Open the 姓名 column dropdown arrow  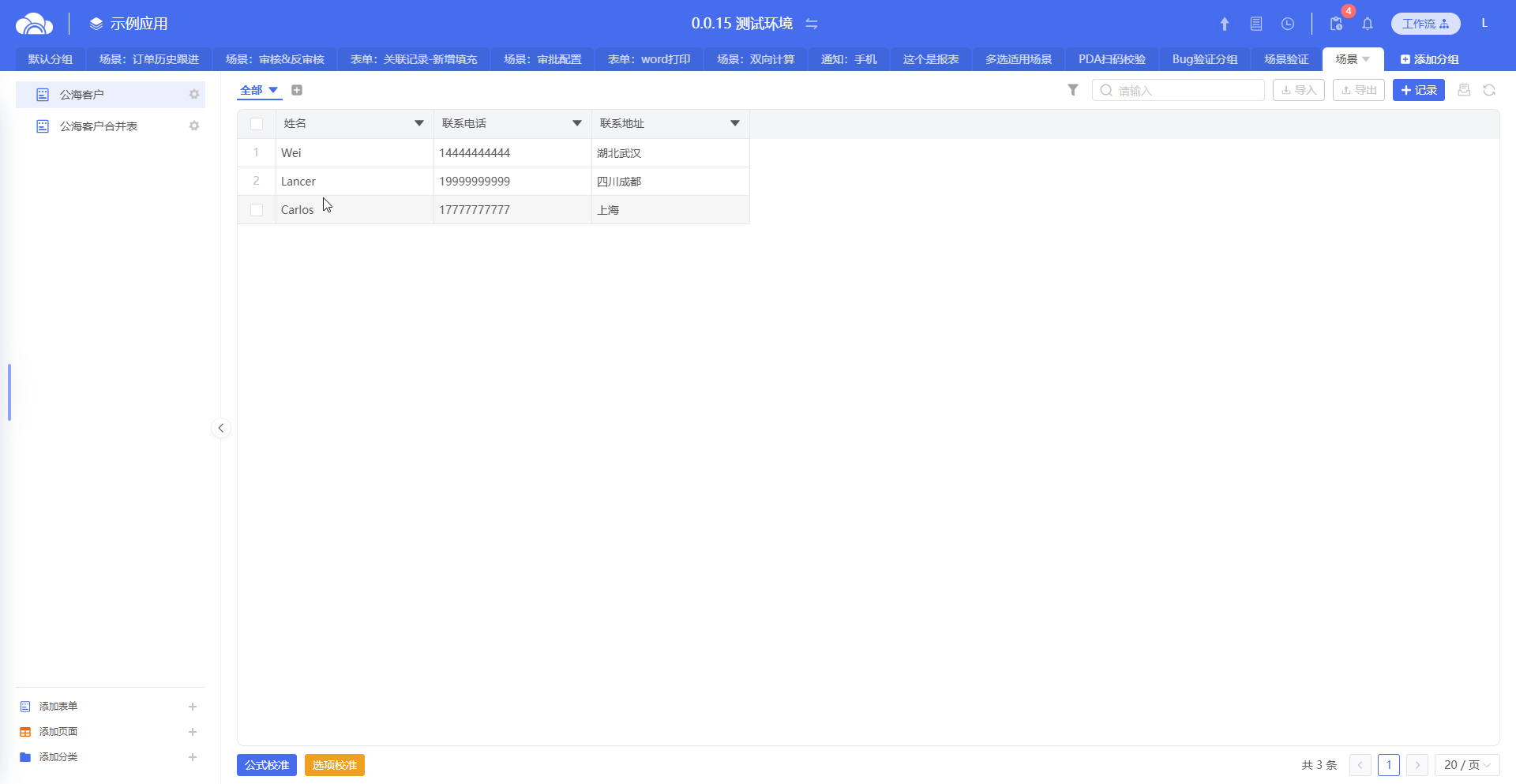(418, 123)
